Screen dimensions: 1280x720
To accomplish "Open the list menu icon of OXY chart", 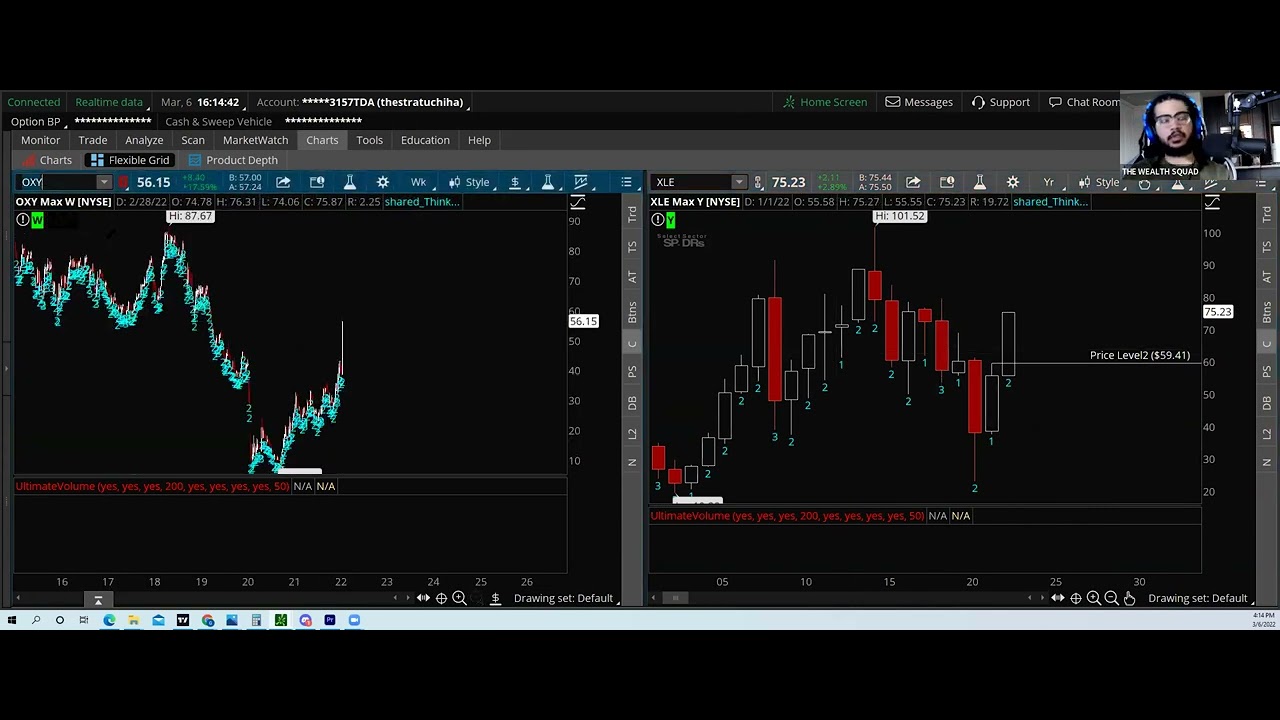I will (626, 182).
